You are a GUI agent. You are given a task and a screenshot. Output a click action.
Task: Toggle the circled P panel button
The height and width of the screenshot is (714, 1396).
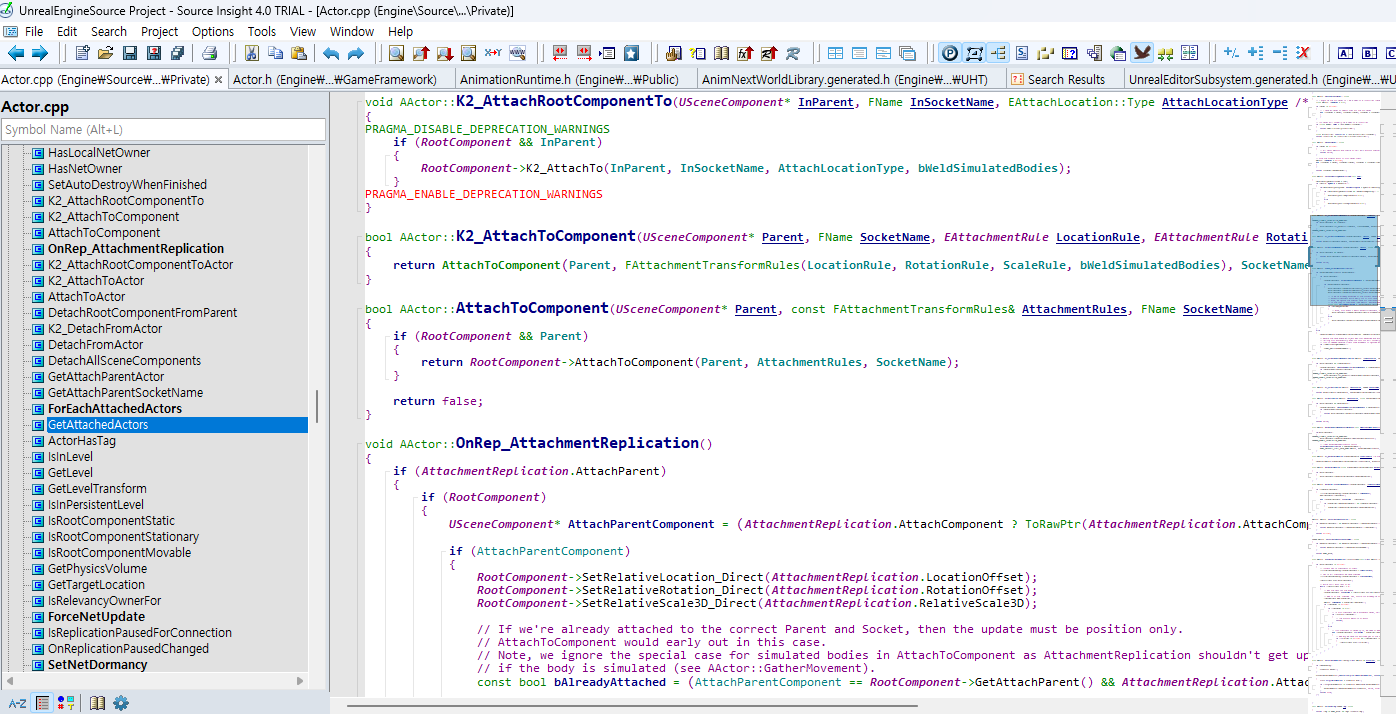click(949, 53)
